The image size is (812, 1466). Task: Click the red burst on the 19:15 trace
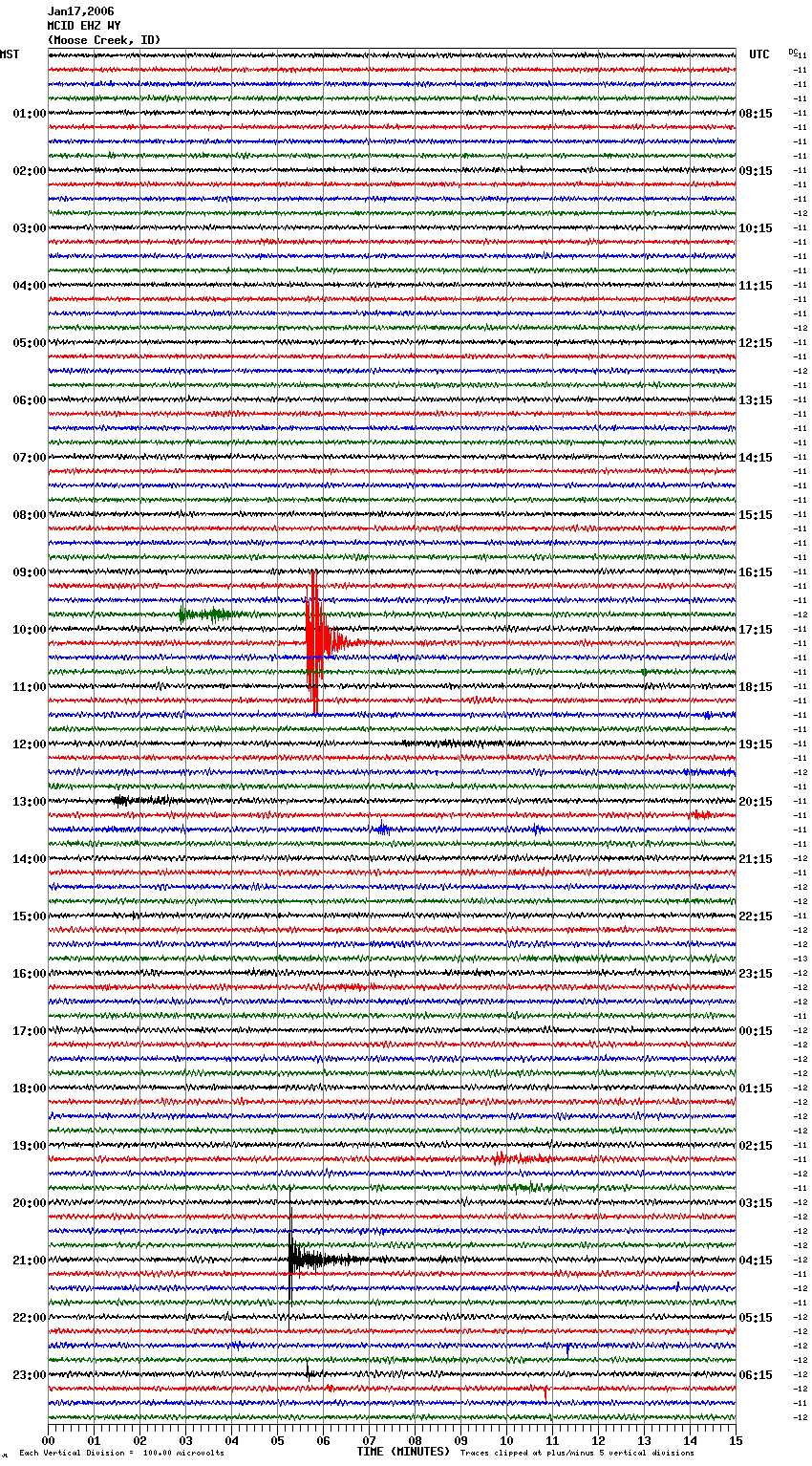(521, 1158)
